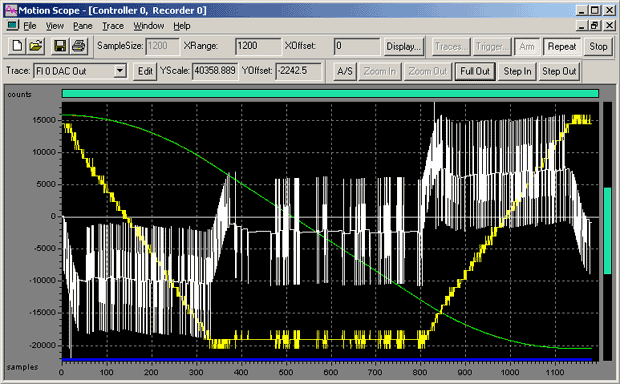The image size is (620, 384).
Task: Click the Stop button
Action: coord(598,47)
